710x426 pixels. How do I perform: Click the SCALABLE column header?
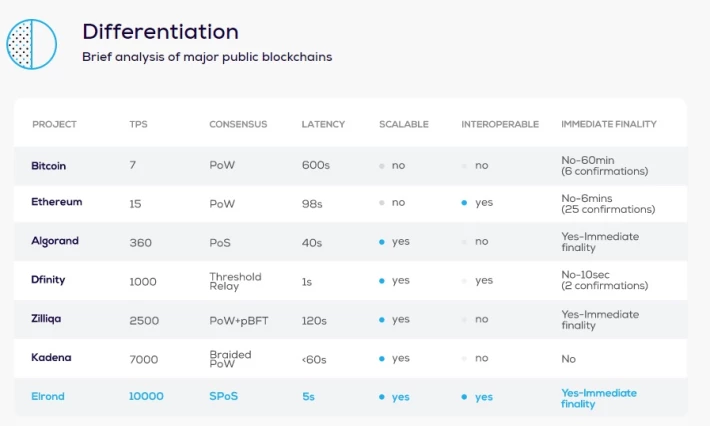[x=404, y=124]
